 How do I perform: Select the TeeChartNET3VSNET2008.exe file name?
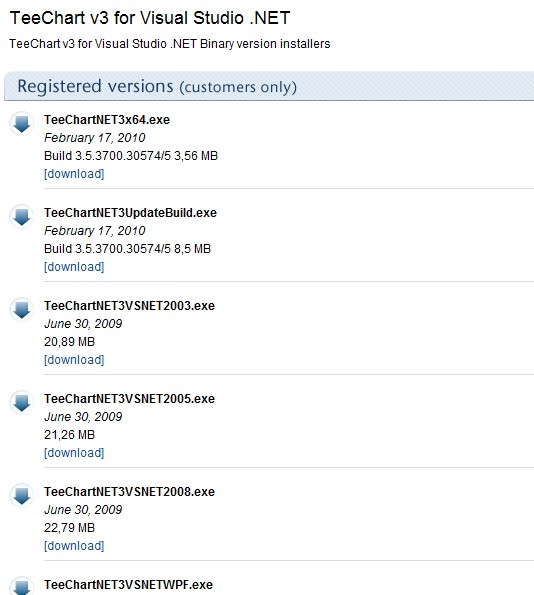tap(129, 491)
